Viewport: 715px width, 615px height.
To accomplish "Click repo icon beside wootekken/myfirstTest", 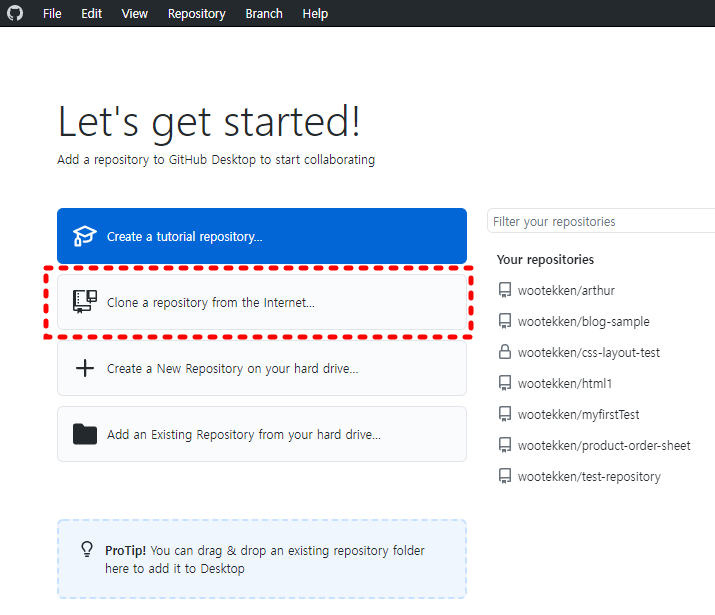I will 505,414.
